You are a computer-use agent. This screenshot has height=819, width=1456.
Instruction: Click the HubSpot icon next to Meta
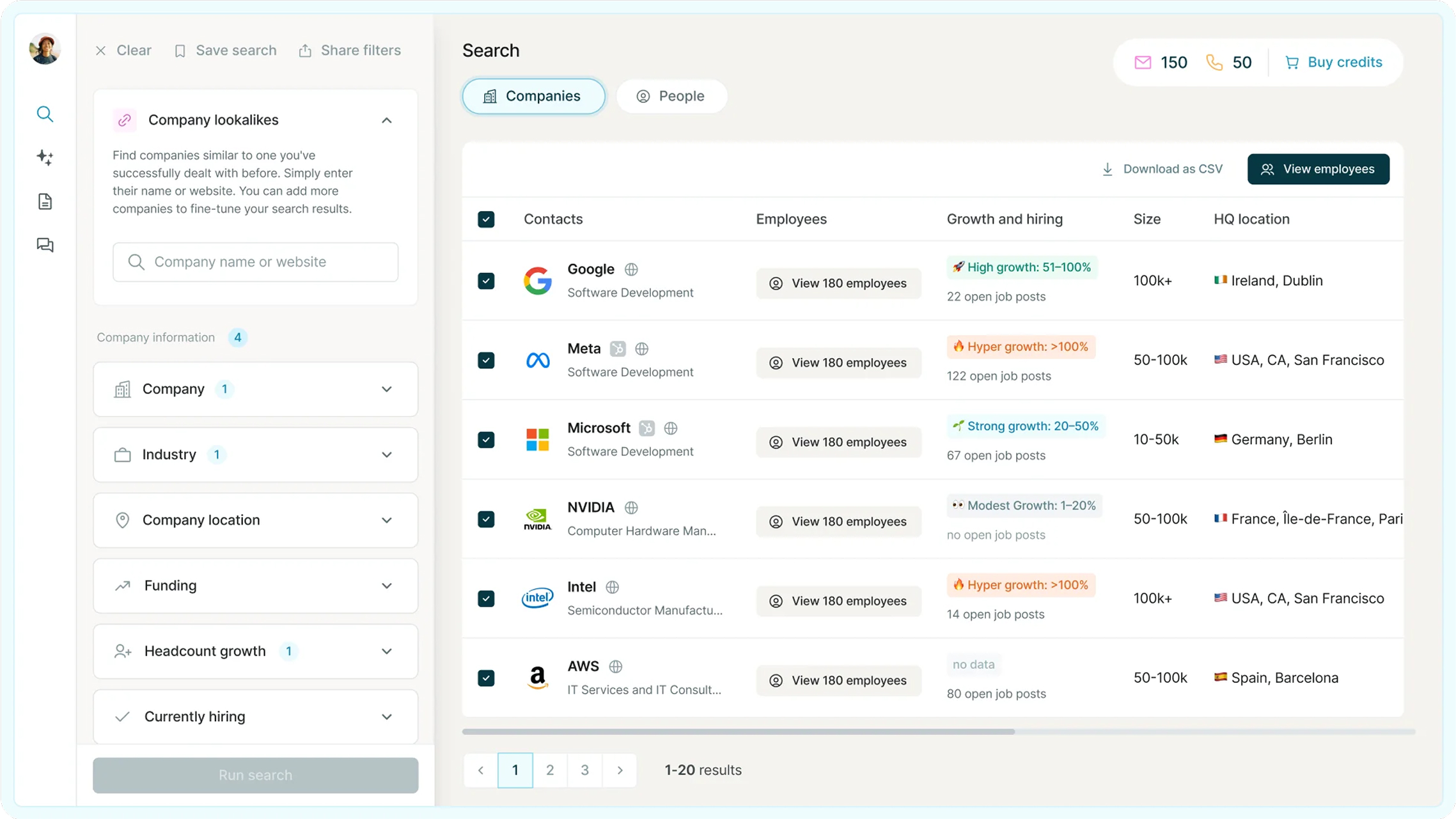617,348
